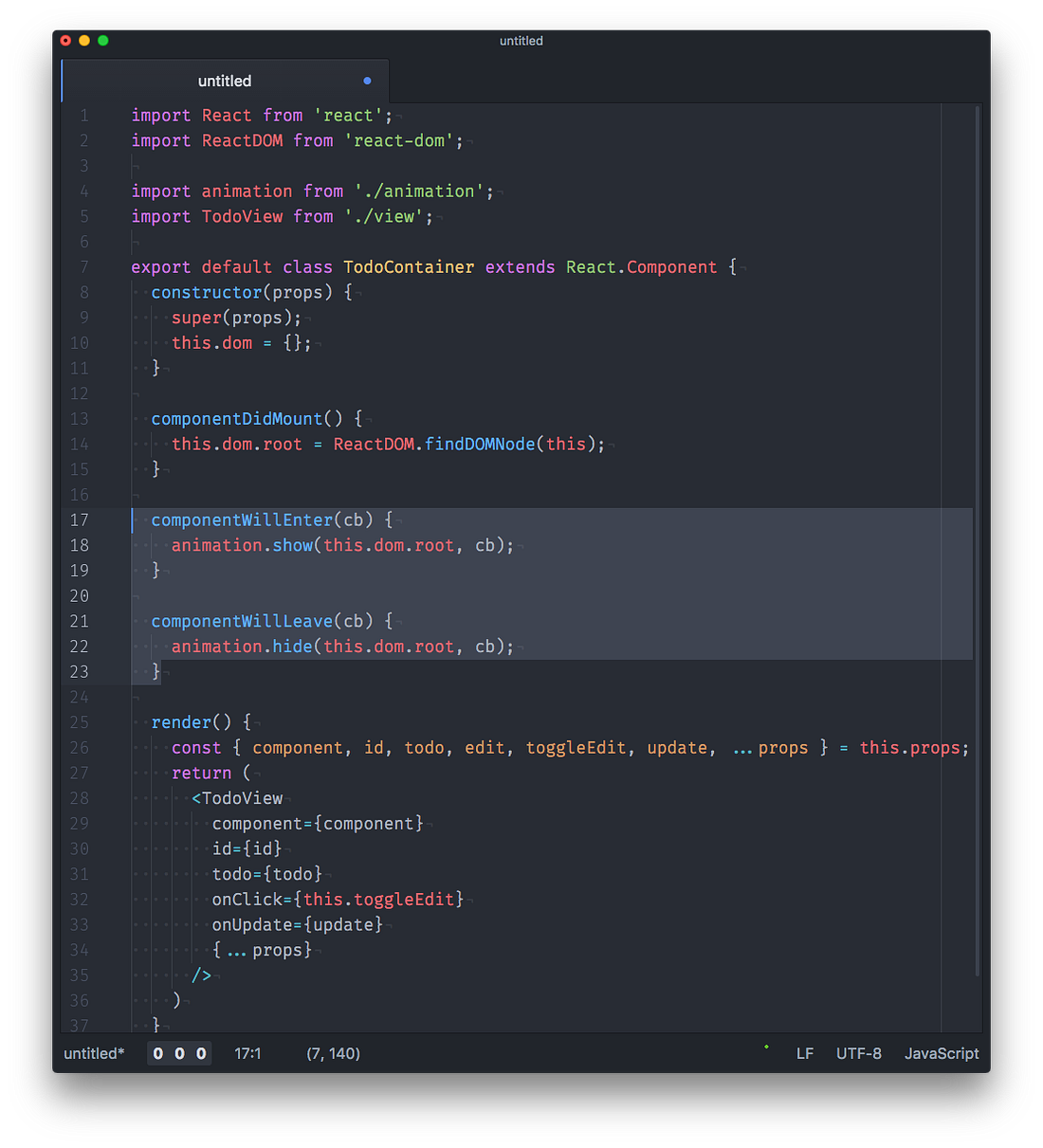Click the green package status dot in the status bar
Screen dimensions: 1043x1148
coord(765,1048)
